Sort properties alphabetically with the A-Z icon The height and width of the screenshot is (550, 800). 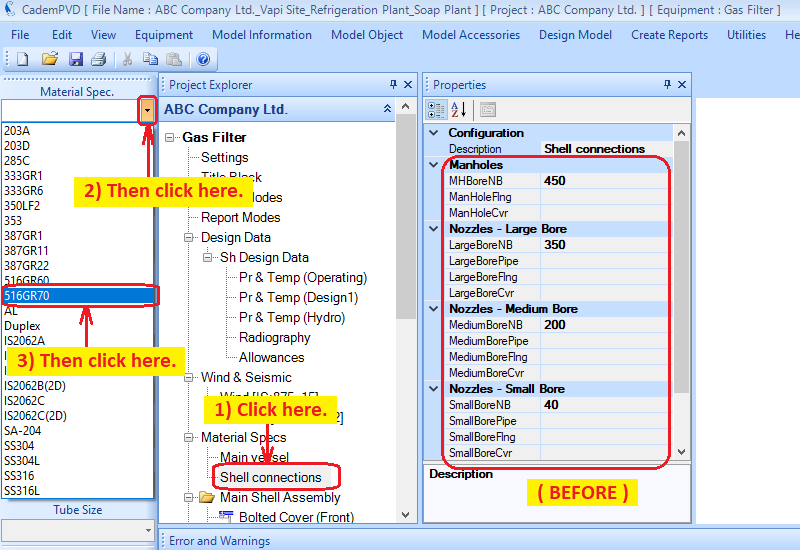[459, 110]
